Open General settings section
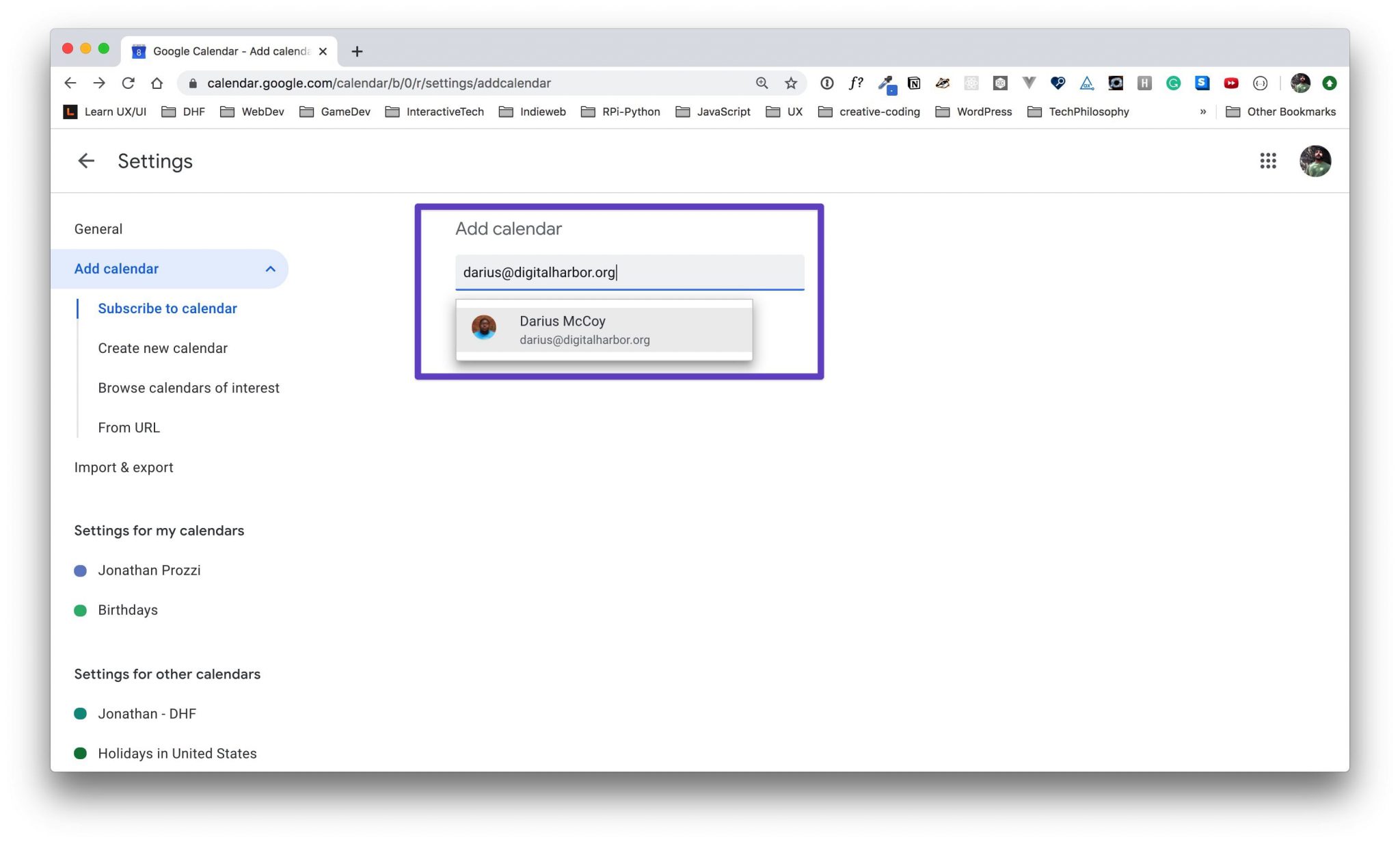Screen dimensions: 1400x844 98,229
